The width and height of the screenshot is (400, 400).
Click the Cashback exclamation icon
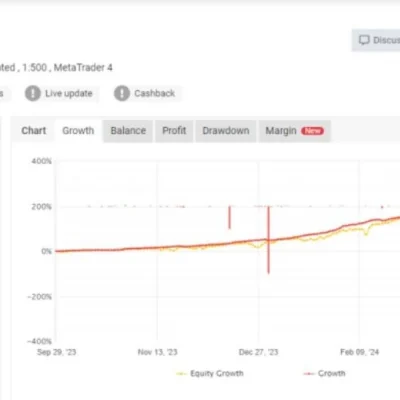pyautogui.click(x=122, y=93)
